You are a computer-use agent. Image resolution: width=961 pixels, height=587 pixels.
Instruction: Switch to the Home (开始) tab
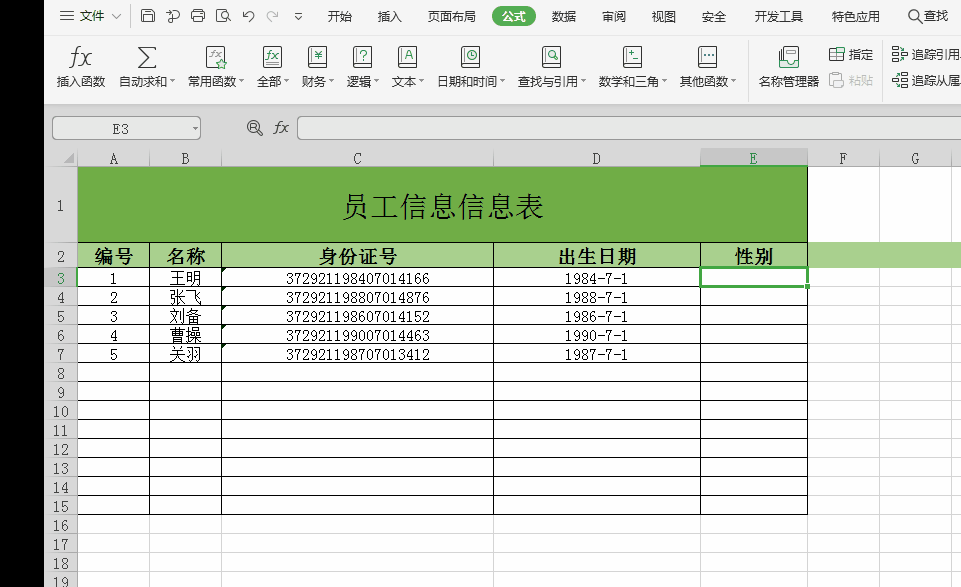(340, 17)
